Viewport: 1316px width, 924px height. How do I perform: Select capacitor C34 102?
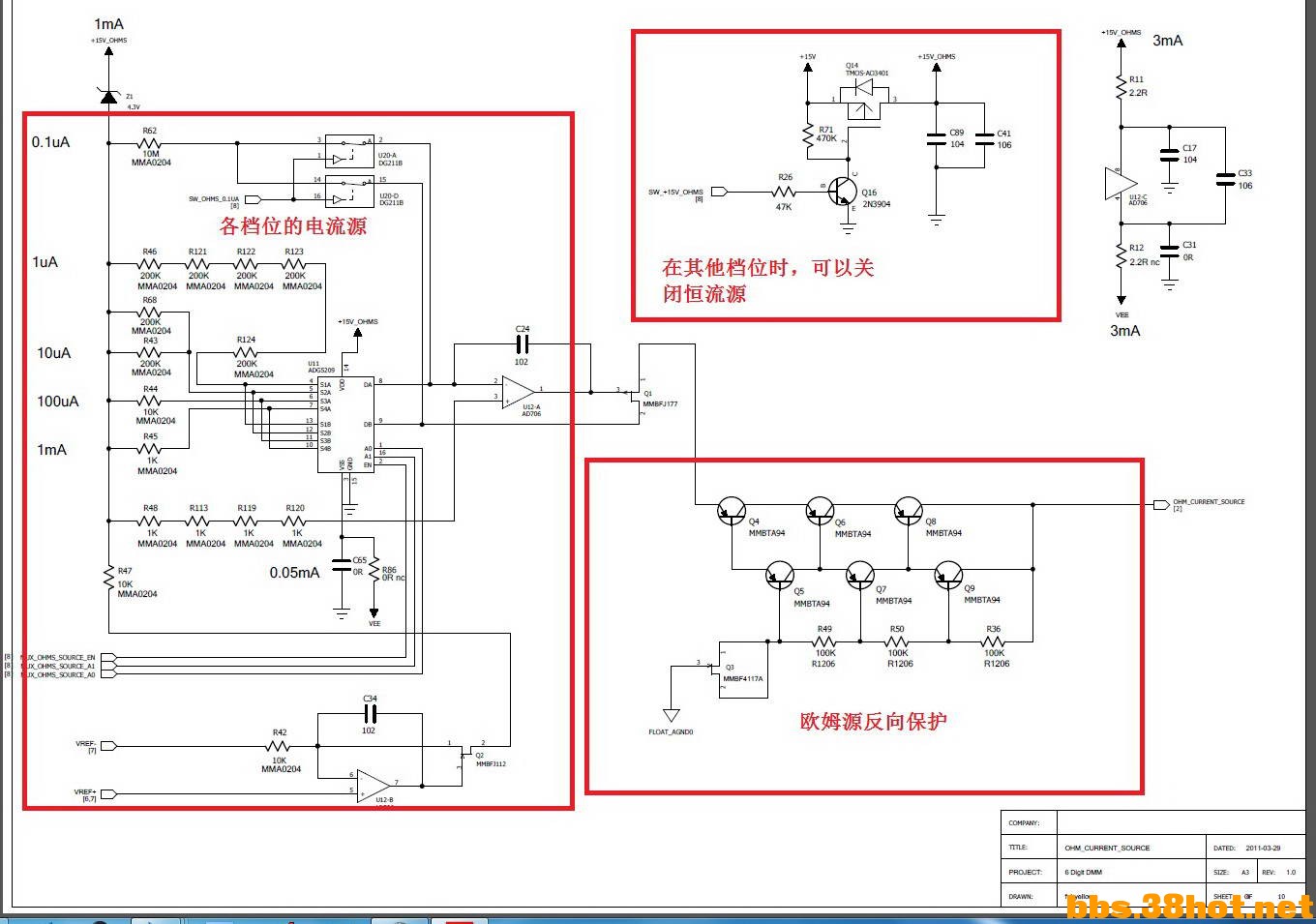click(369, 714)
